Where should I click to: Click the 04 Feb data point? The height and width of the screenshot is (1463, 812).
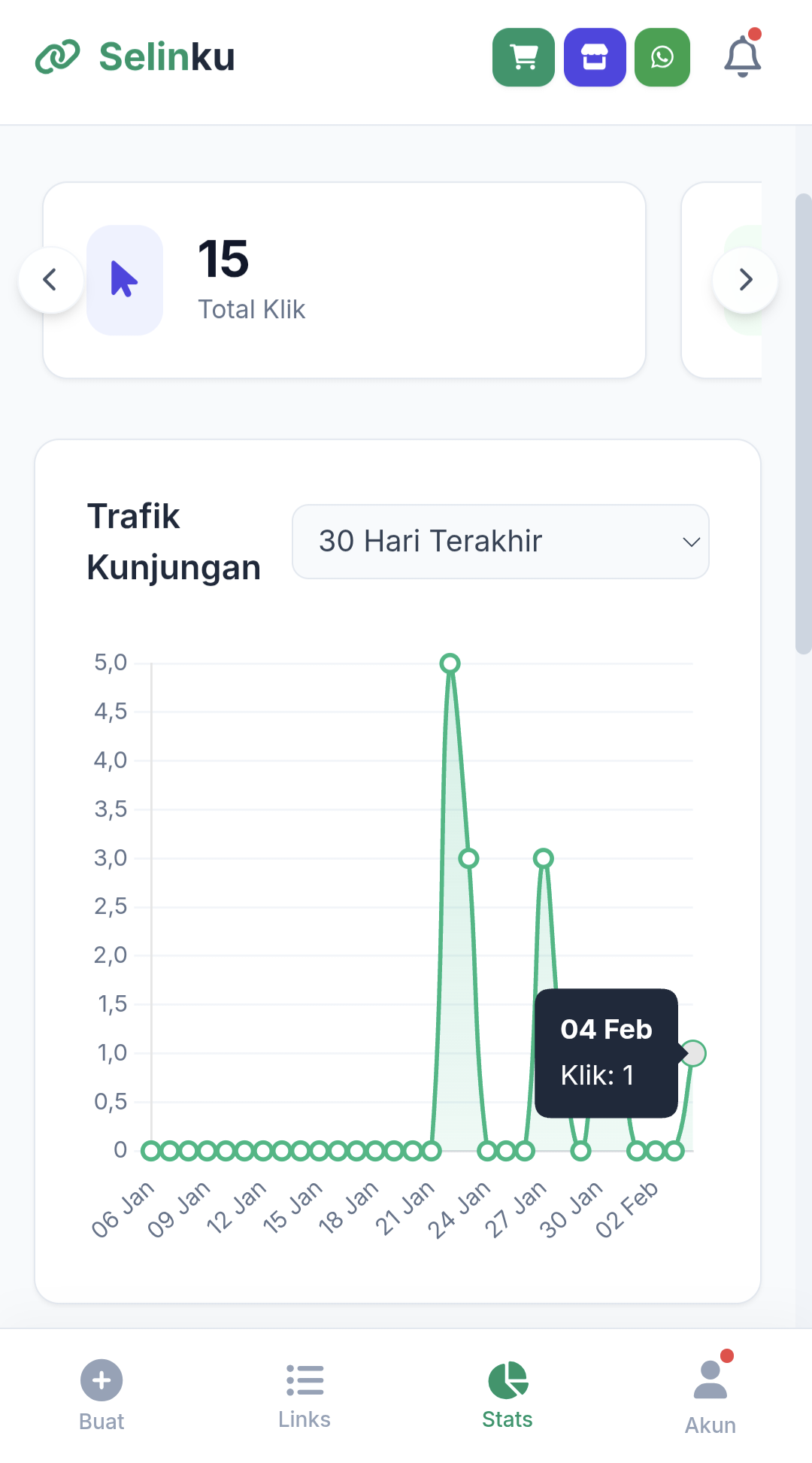[x=693, y=1053]
